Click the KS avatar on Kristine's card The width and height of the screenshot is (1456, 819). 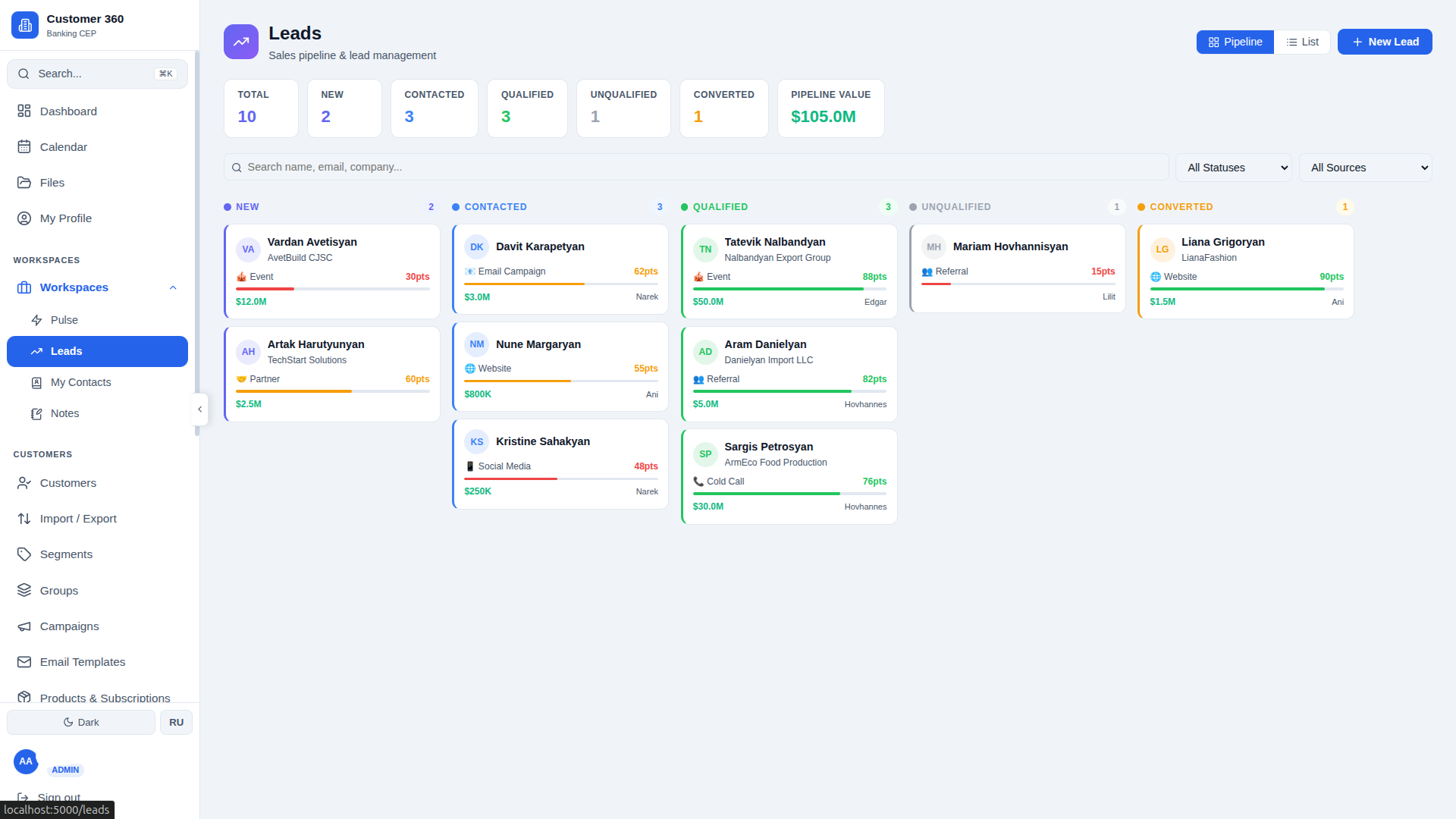click(477, 441)
